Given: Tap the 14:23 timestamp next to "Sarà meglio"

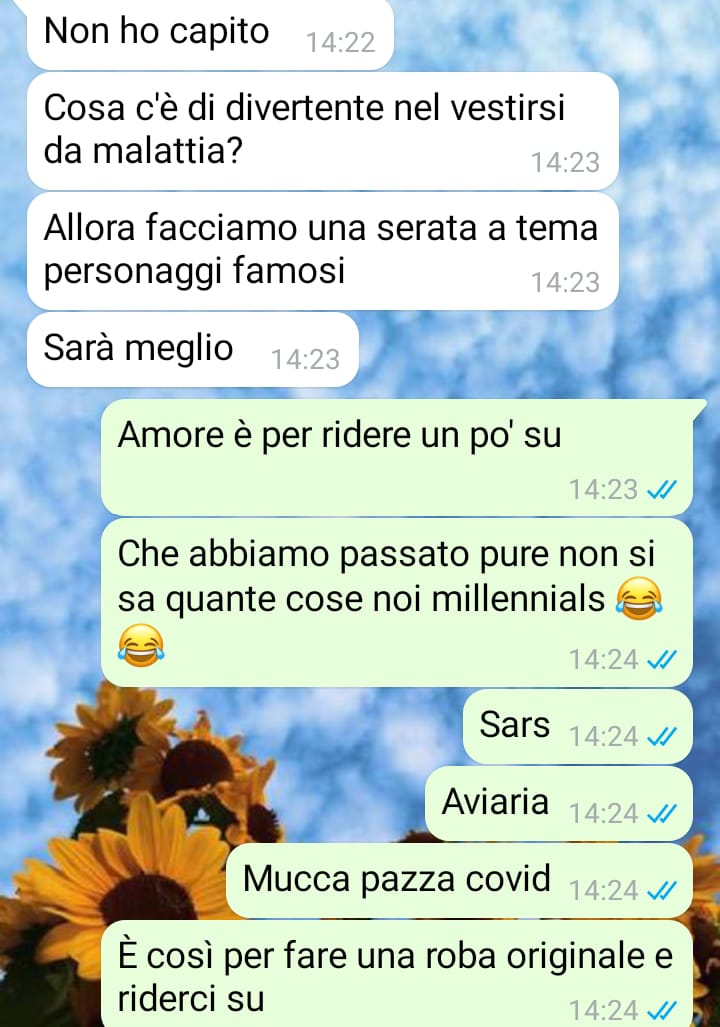Looking at the screenshot, I should 305,360.
